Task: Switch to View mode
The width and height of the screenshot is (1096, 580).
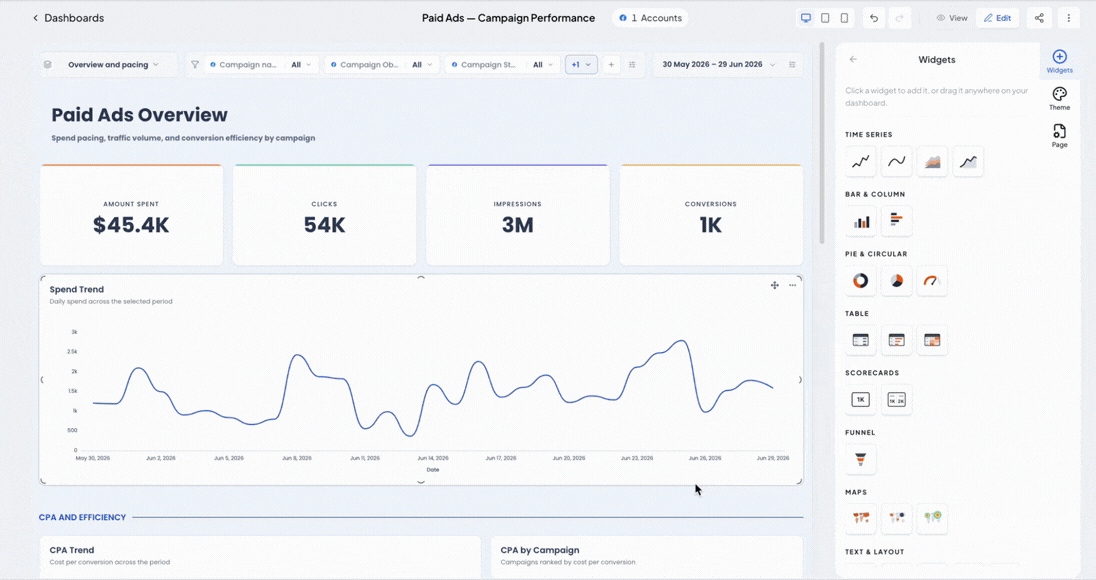Action: click(x=952, y=18)
